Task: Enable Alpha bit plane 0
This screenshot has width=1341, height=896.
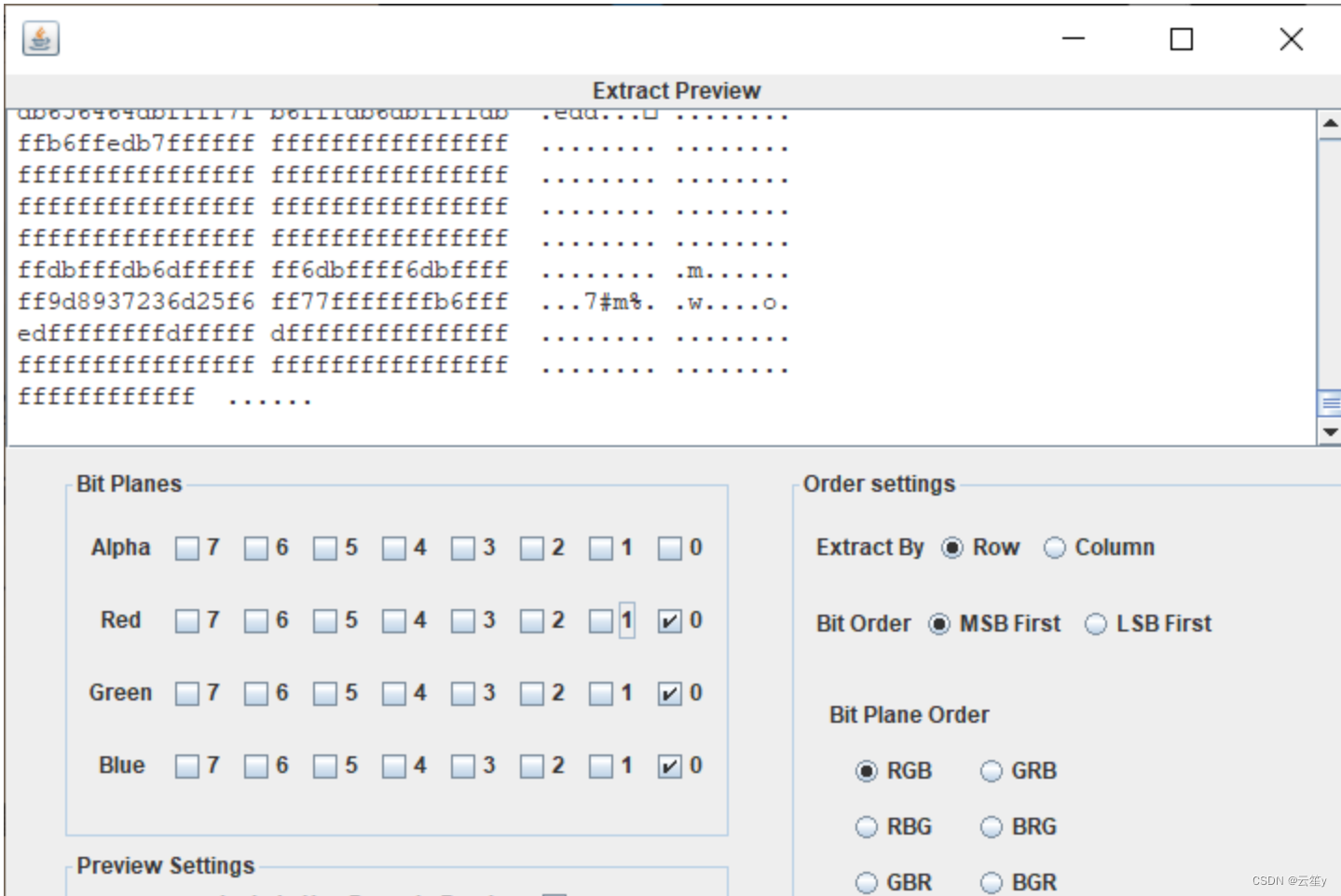Action: point(670,549)
